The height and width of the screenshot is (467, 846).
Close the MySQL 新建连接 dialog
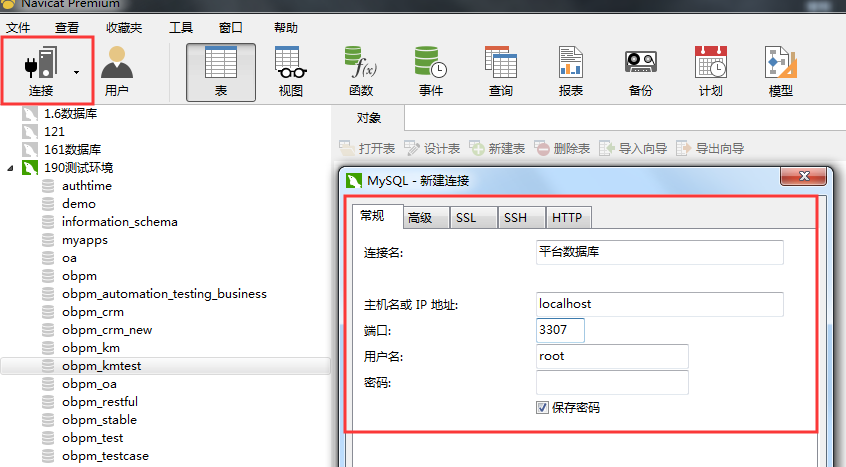803,176
